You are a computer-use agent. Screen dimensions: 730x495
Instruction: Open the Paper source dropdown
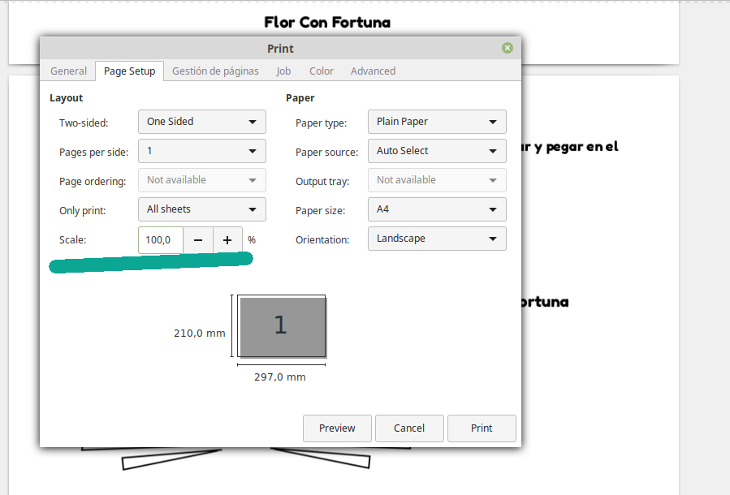436,151
